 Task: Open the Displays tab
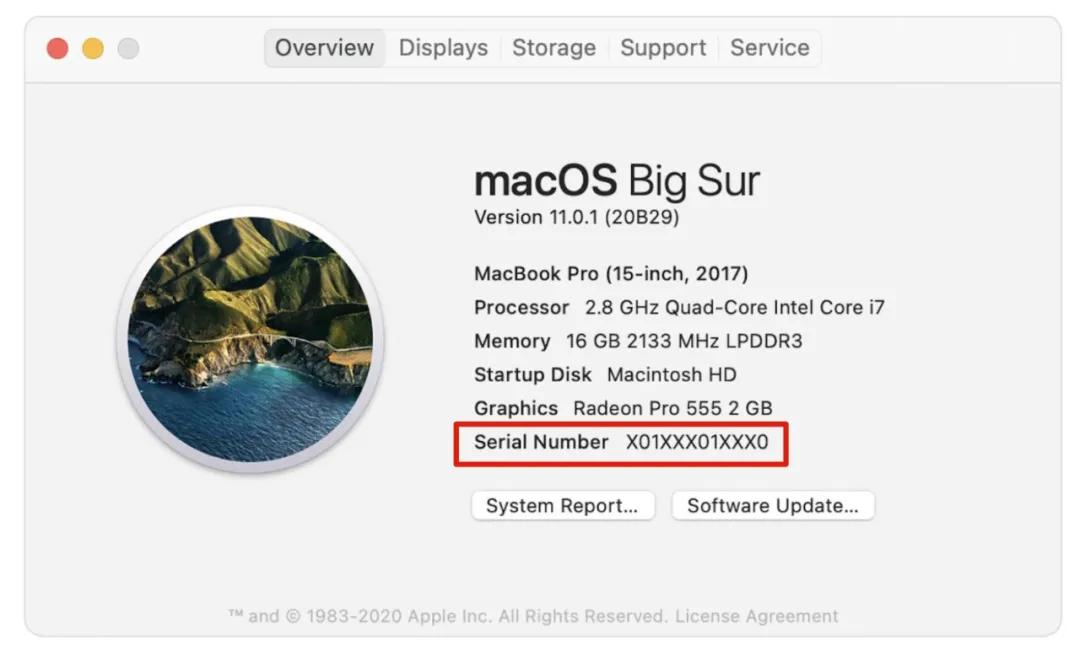443,48
